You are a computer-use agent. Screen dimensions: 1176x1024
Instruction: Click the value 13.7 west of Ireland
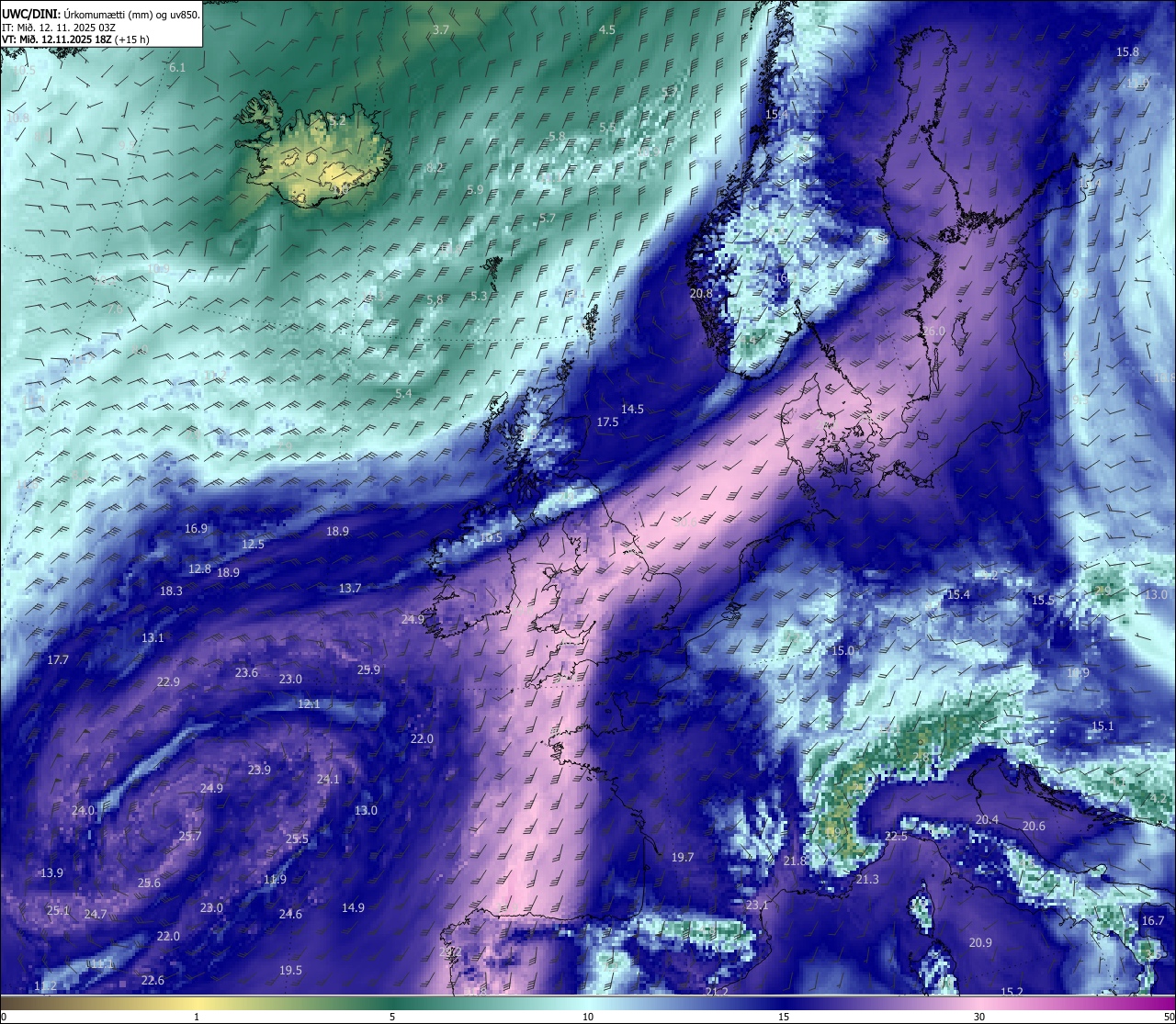click(x=350, y=588)
